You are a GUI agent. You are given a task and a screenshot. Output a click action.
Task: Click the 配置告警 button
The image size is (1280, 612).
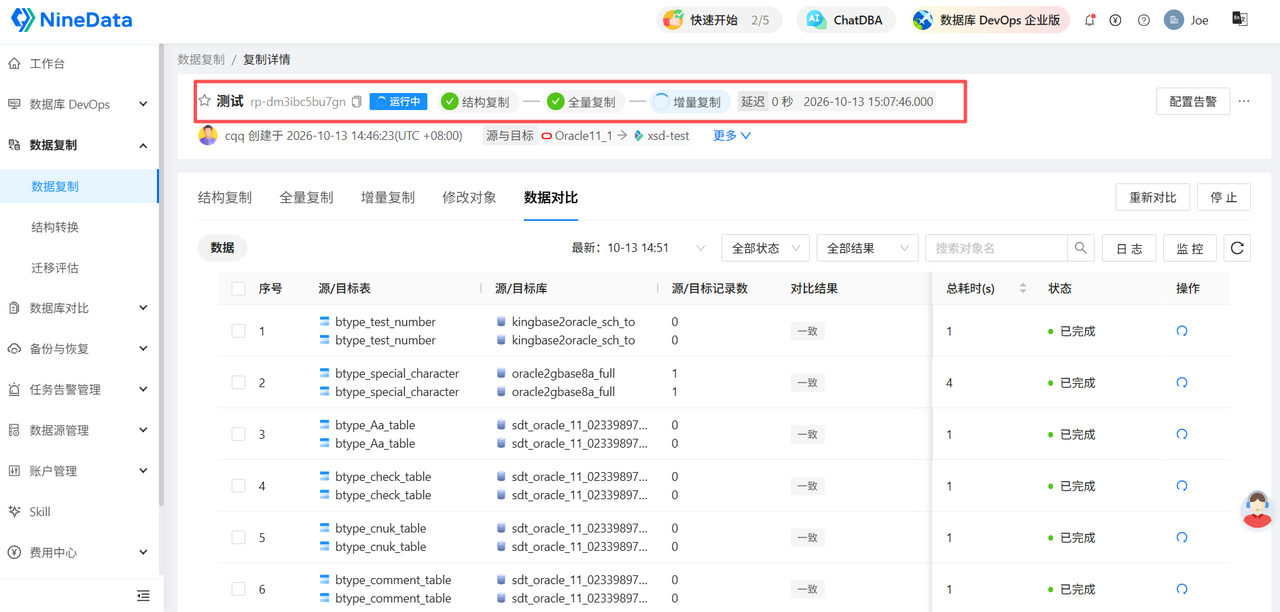tap(1193, 101)
